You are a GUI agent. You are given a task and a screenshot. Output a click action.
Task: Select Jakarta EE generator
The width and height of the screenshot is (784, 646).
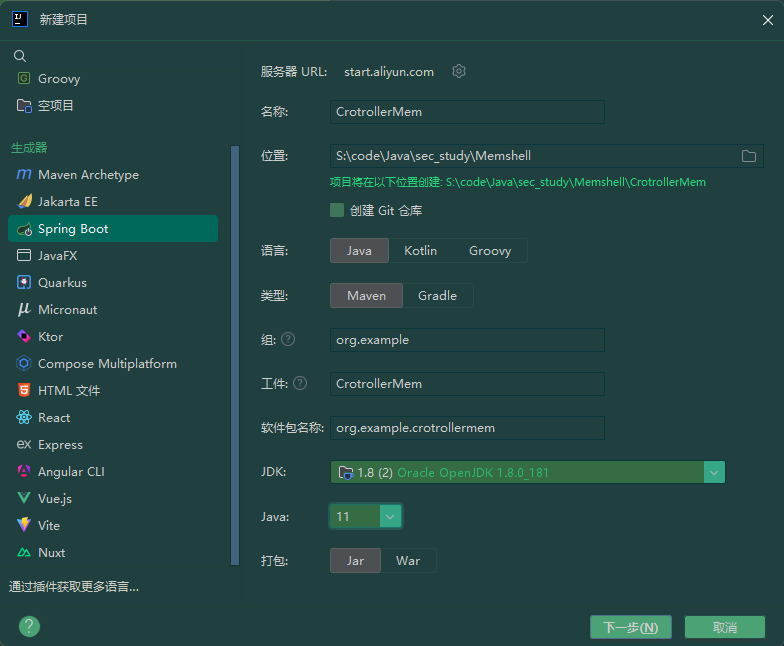[113, 202]
